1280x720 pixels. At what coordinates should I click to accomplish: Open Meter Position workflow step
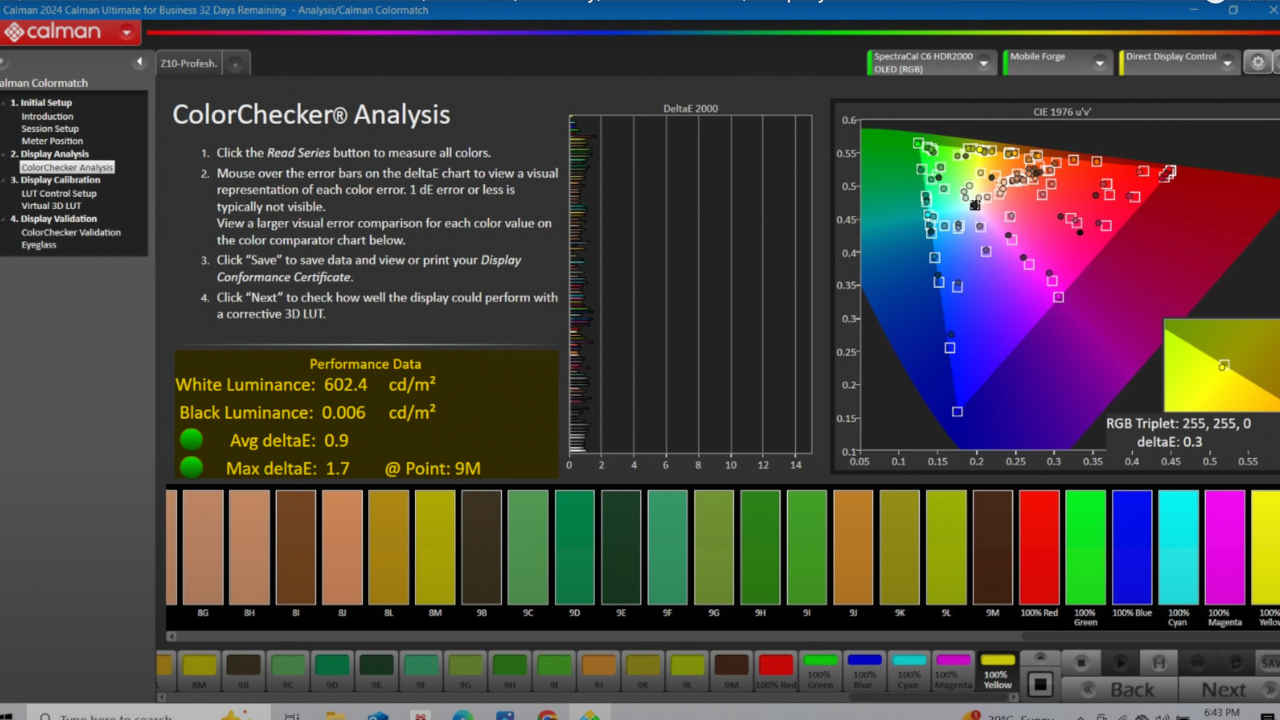(52, 141)
